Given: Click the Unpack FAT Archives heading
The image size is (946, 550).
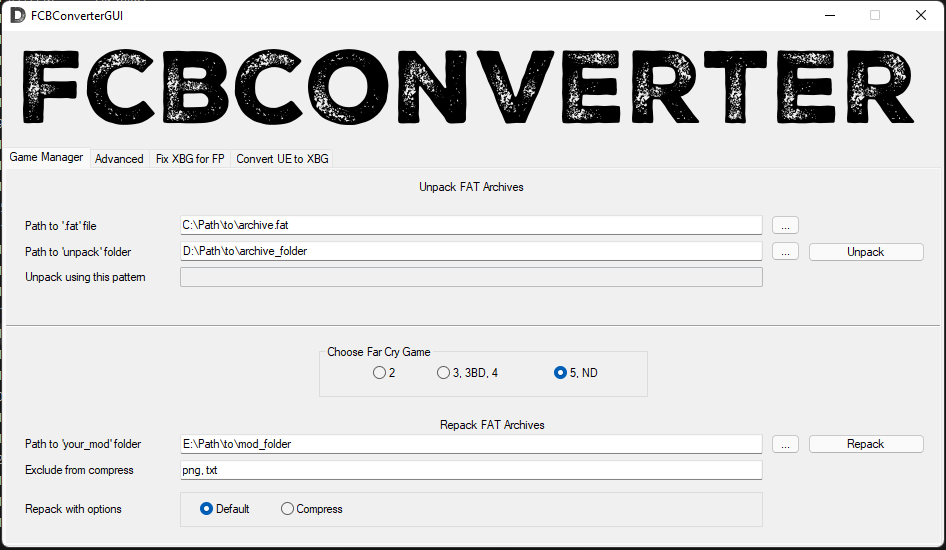Looking at the screenshot, I should tap(471, 187).
